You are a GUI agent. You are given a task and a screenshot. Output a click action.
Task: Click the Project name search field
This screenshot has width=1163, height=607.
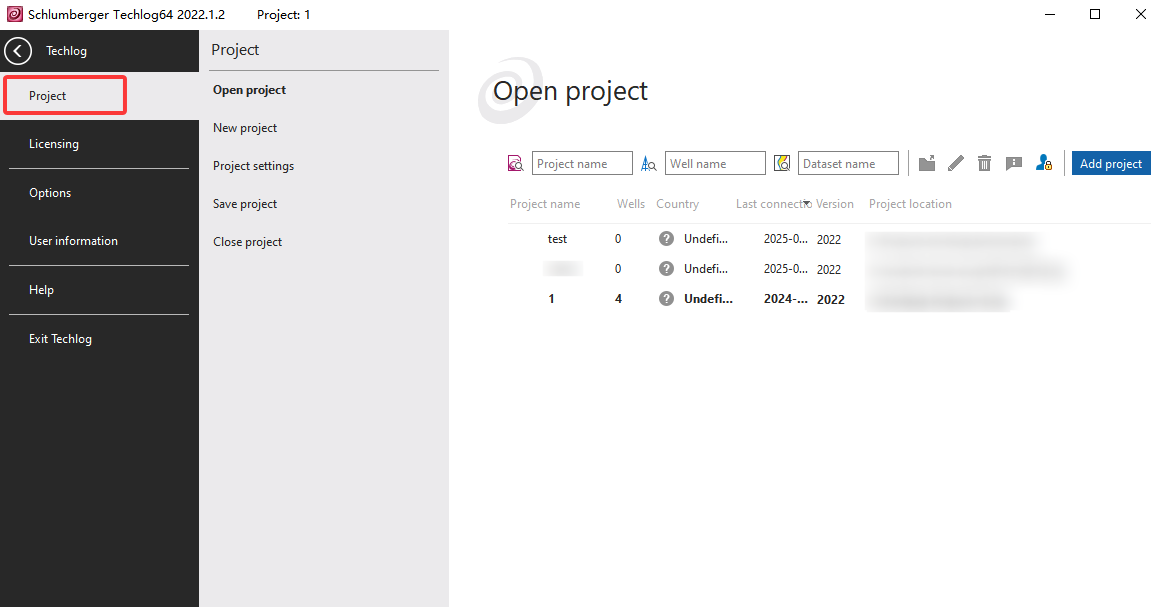(582, 163)
